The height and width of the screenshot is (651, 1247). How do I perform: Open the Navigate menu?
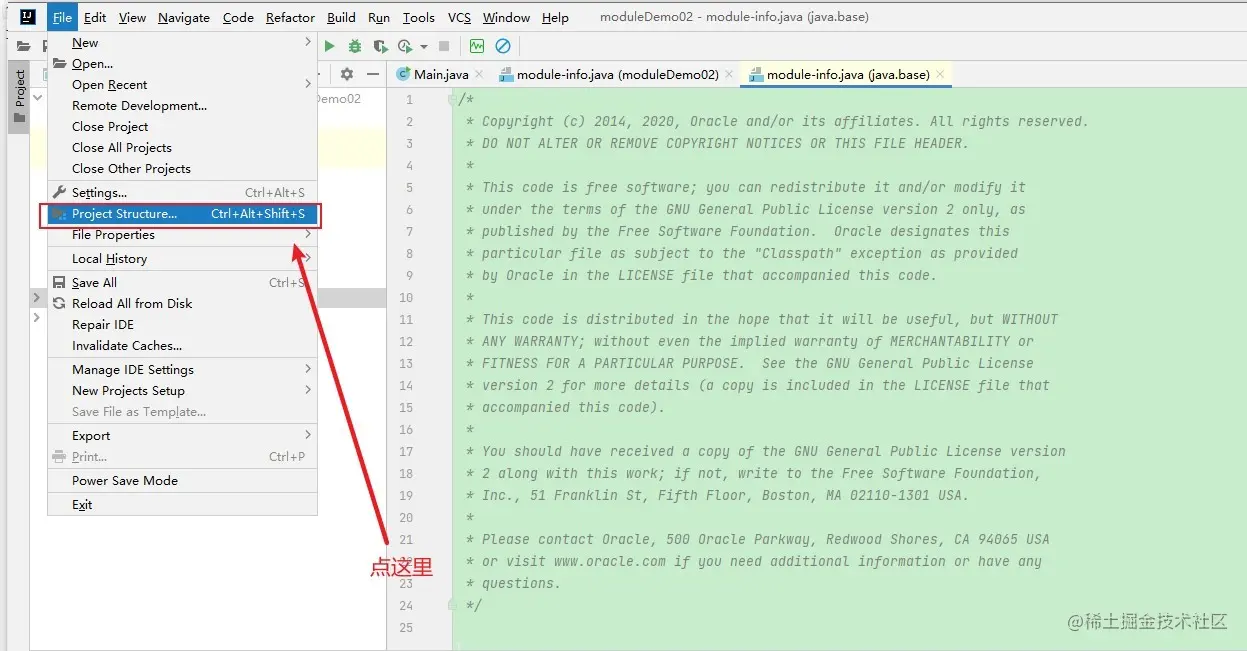pyautogui.click(x=184, y=17)
